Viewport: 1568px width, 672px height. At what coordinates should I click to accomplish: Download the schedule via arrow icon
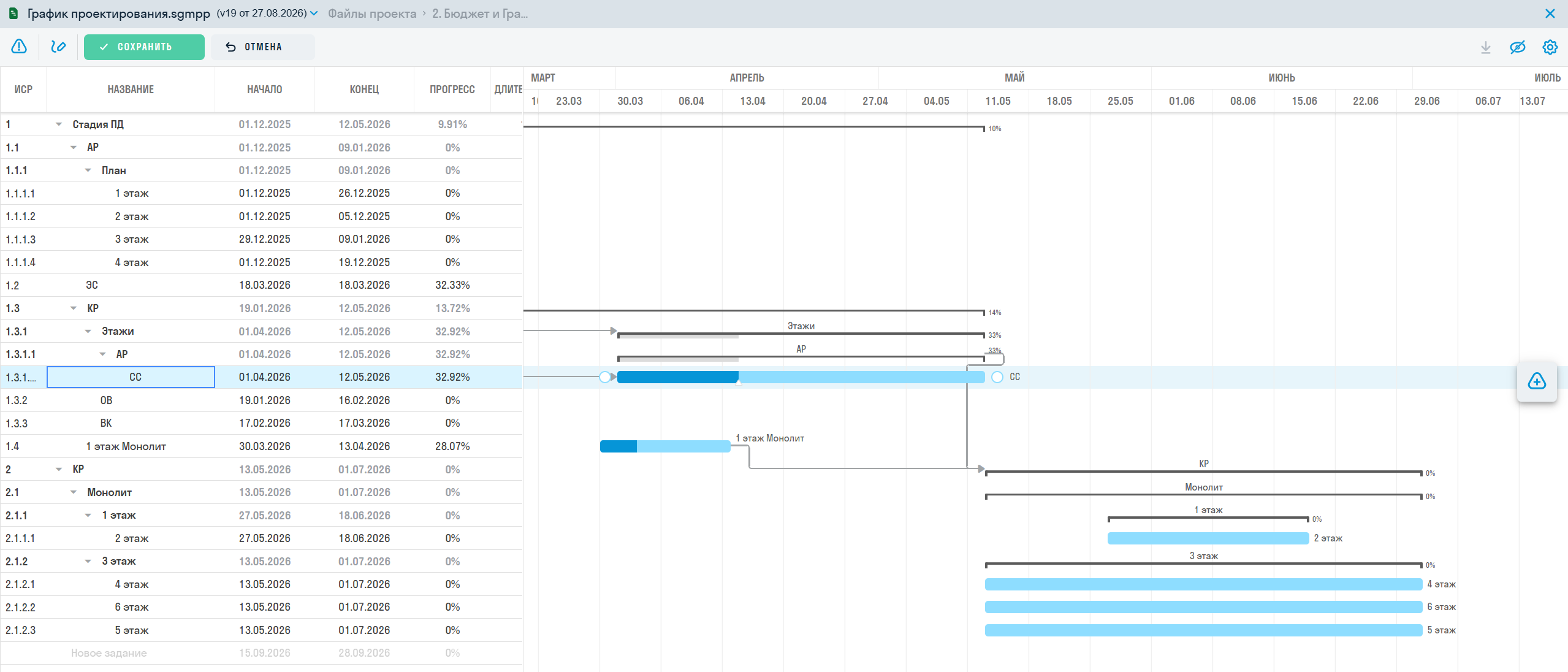pos(1486,47)
